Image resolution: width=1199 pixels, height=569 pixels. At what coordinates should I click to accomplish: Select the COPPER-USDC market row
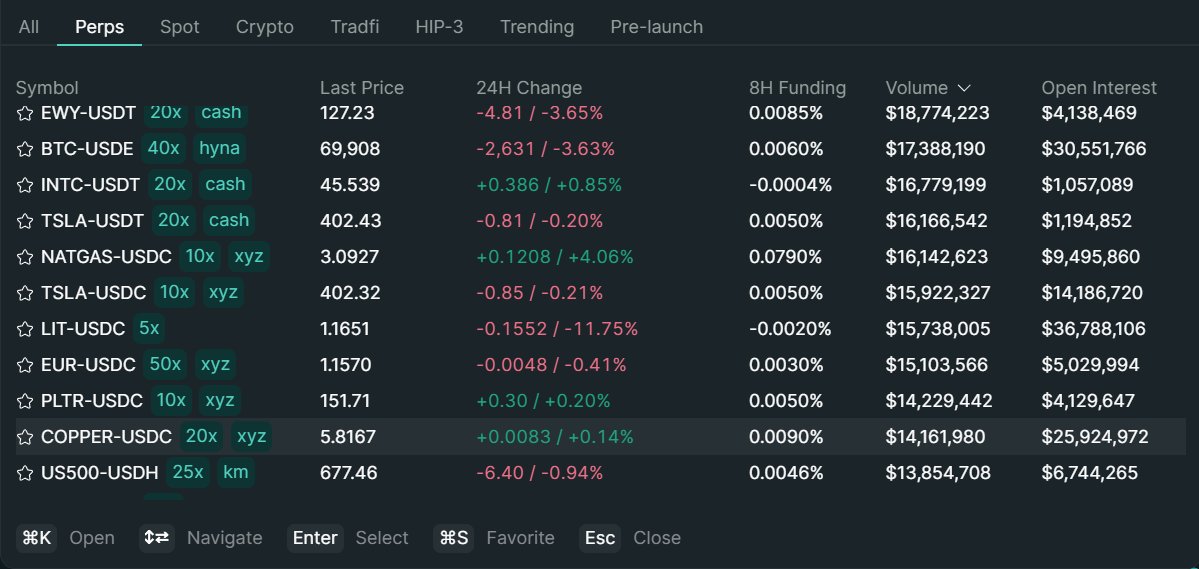click(600, 437)
